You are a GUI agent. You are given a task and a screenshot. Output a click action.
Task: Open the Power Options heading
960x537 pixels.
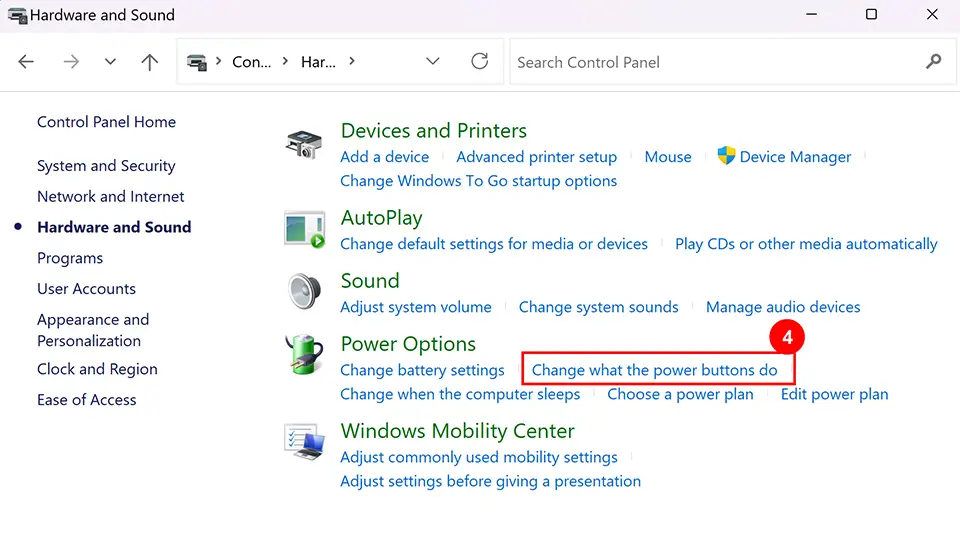click(408, 344)
